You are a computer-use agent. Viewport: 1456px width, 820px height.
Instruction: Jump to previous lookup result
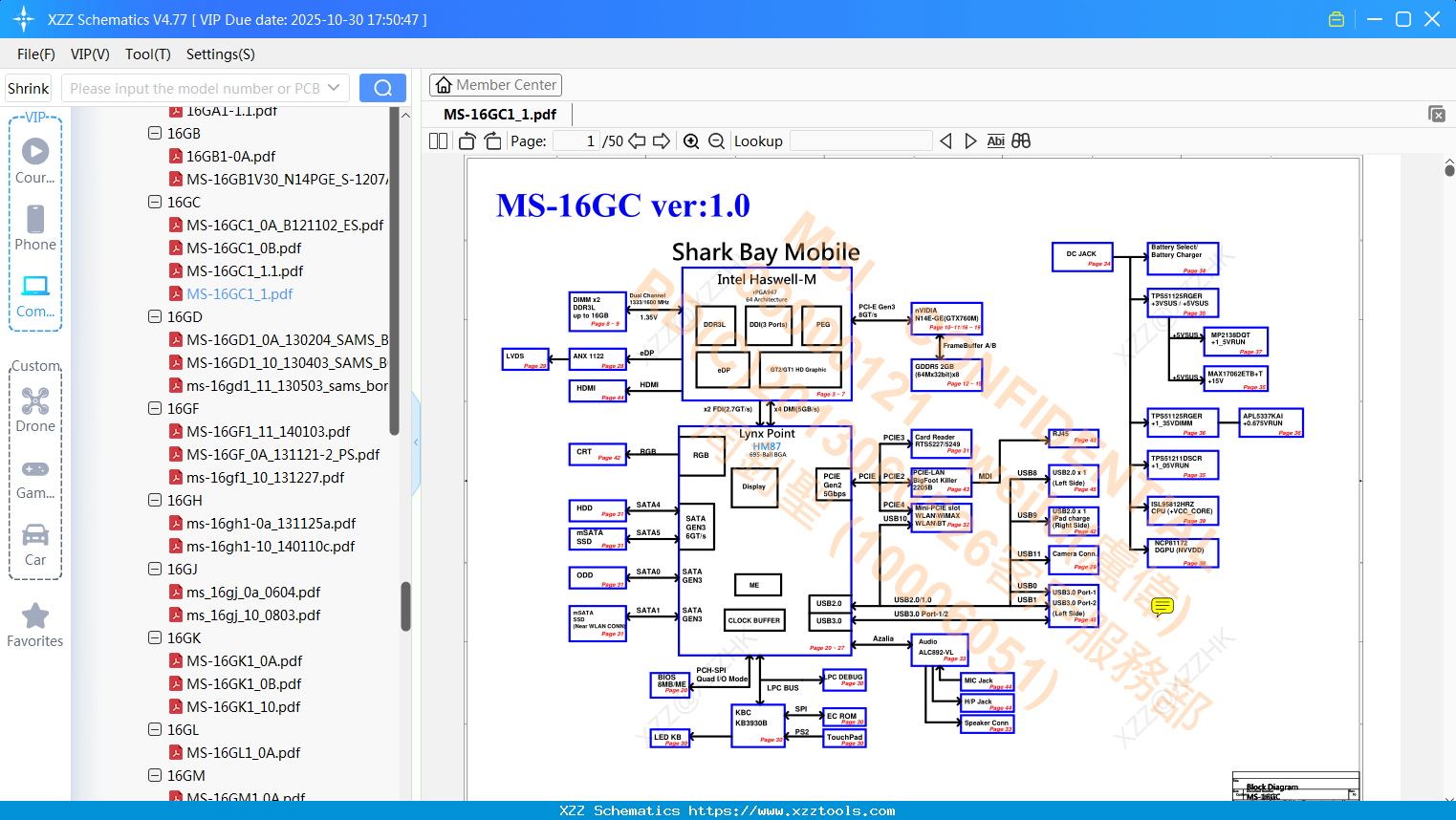[x=945, y=141]
